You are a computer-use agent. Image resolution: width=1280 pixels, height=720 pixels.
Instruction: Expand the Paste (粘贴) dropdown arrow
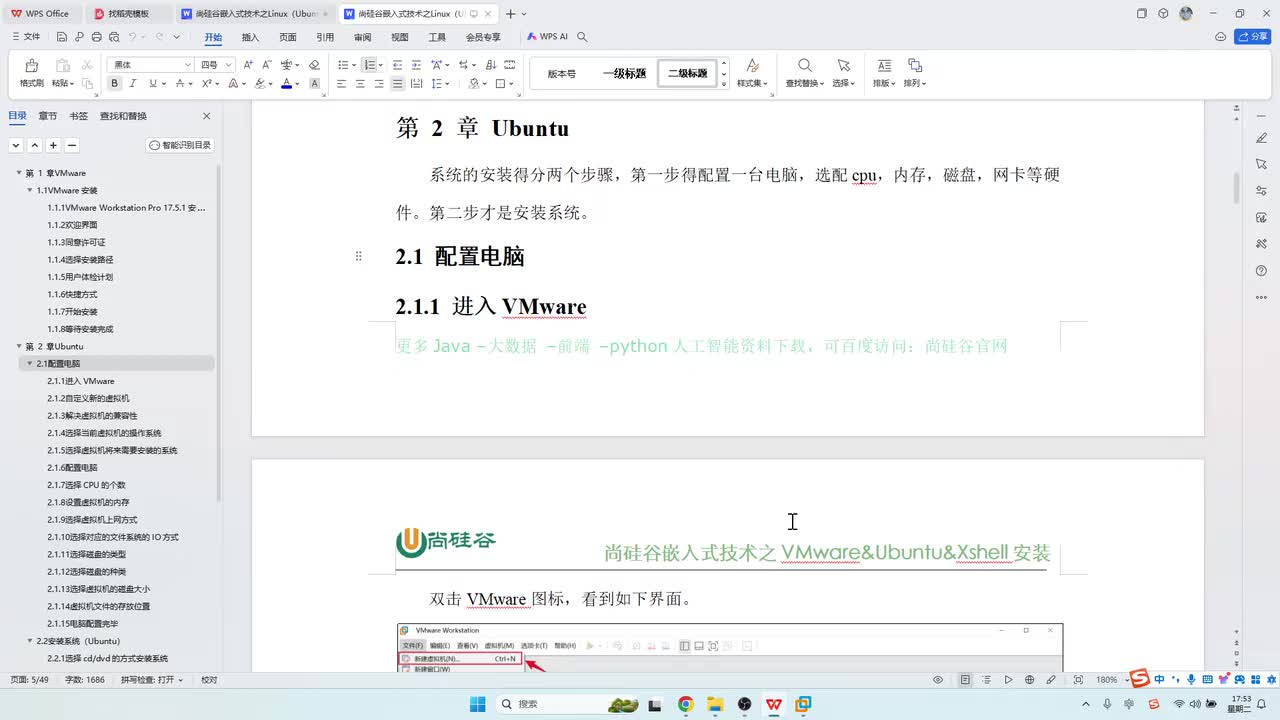(x=72, y=84)
